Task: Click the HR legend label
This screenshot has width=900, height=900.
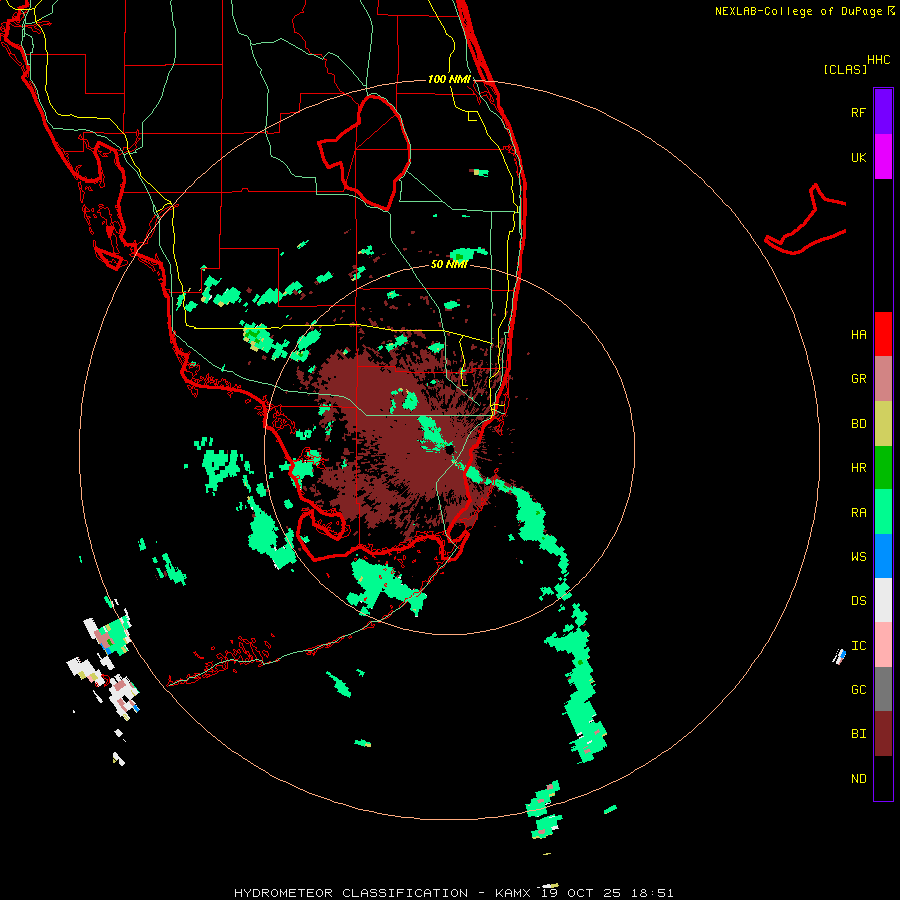Action: [x=858, y=468]
